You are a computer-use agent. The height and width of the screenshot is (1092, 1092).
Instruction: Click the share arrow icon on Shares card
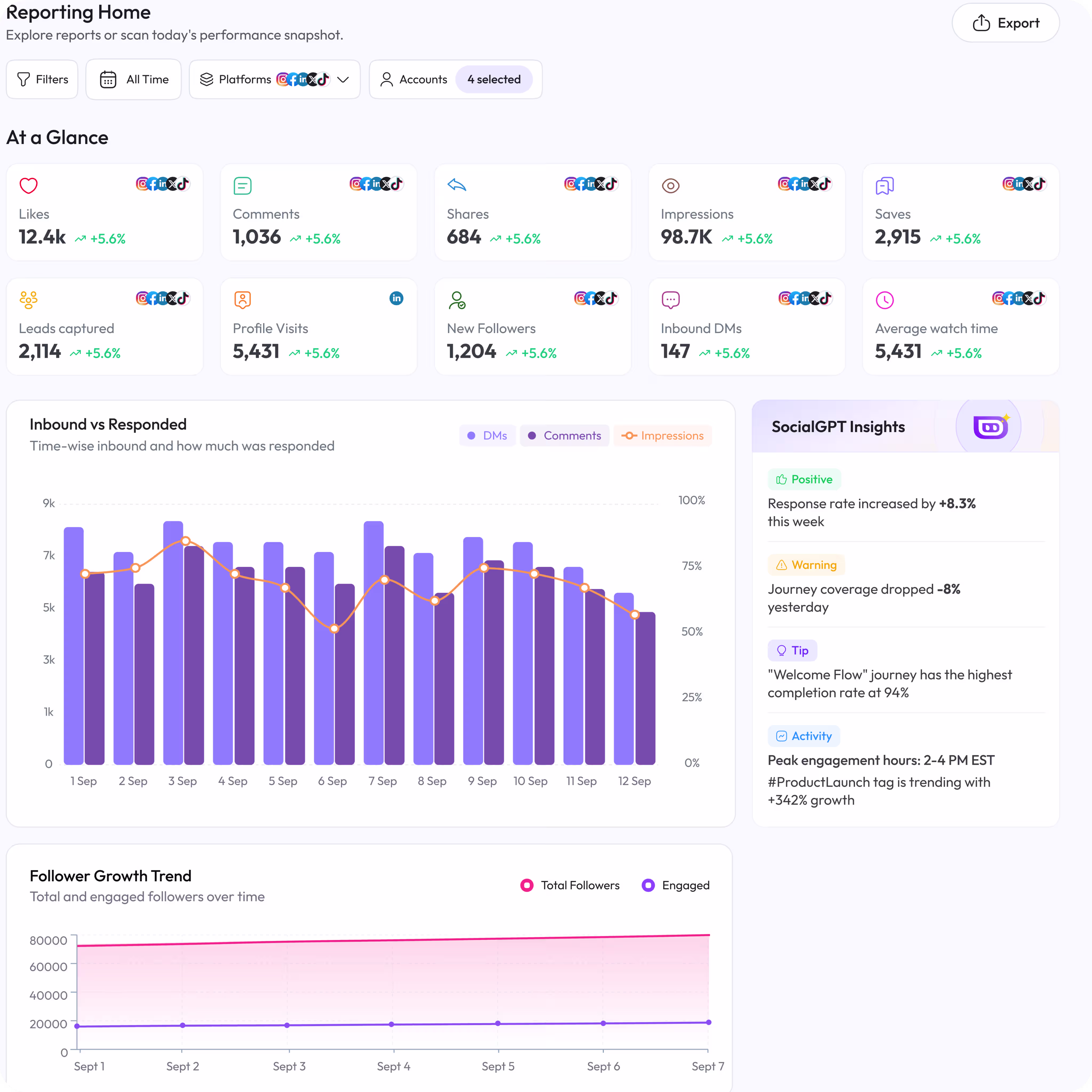456,185
